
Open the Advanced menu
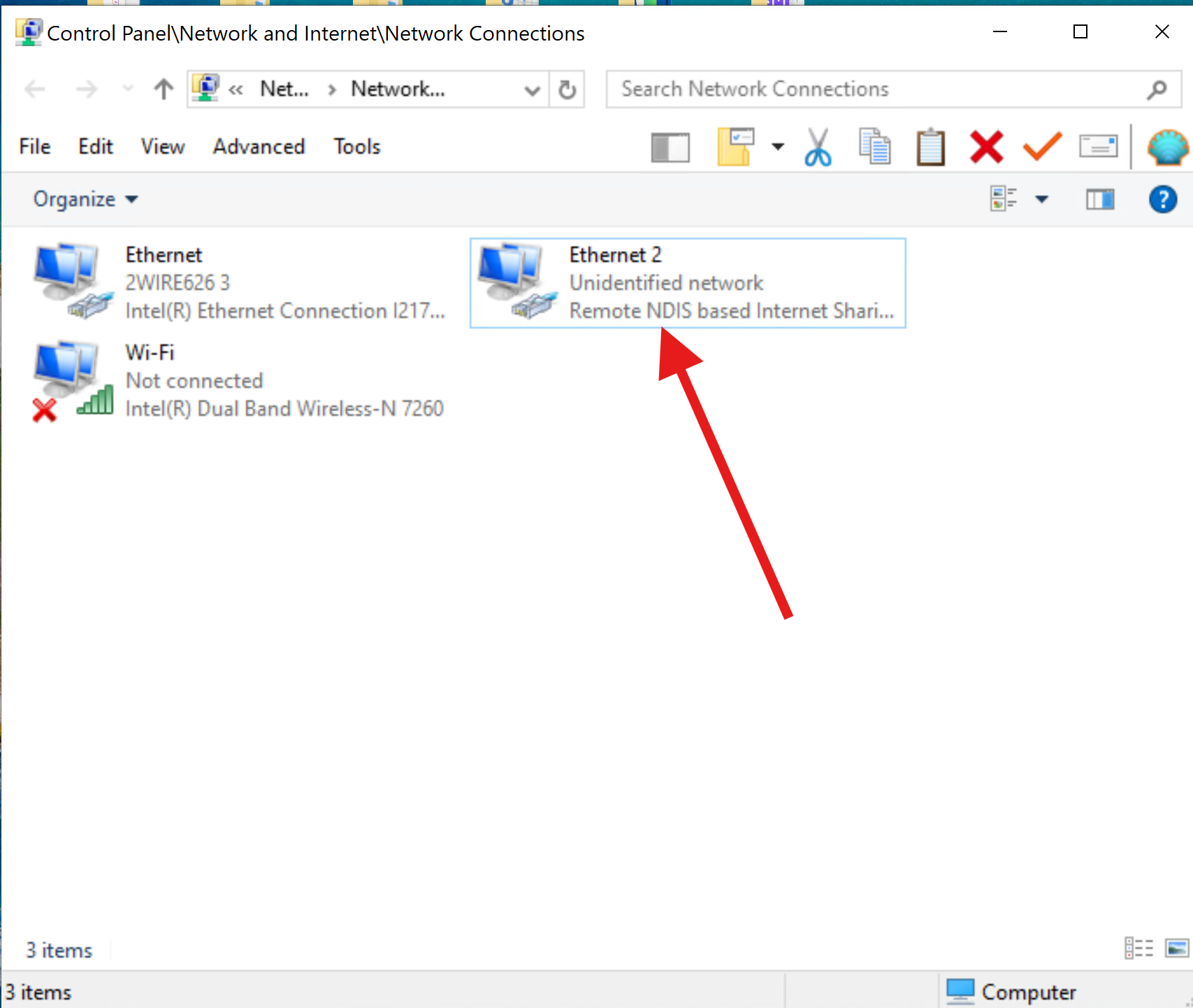(x=259, y=147)
